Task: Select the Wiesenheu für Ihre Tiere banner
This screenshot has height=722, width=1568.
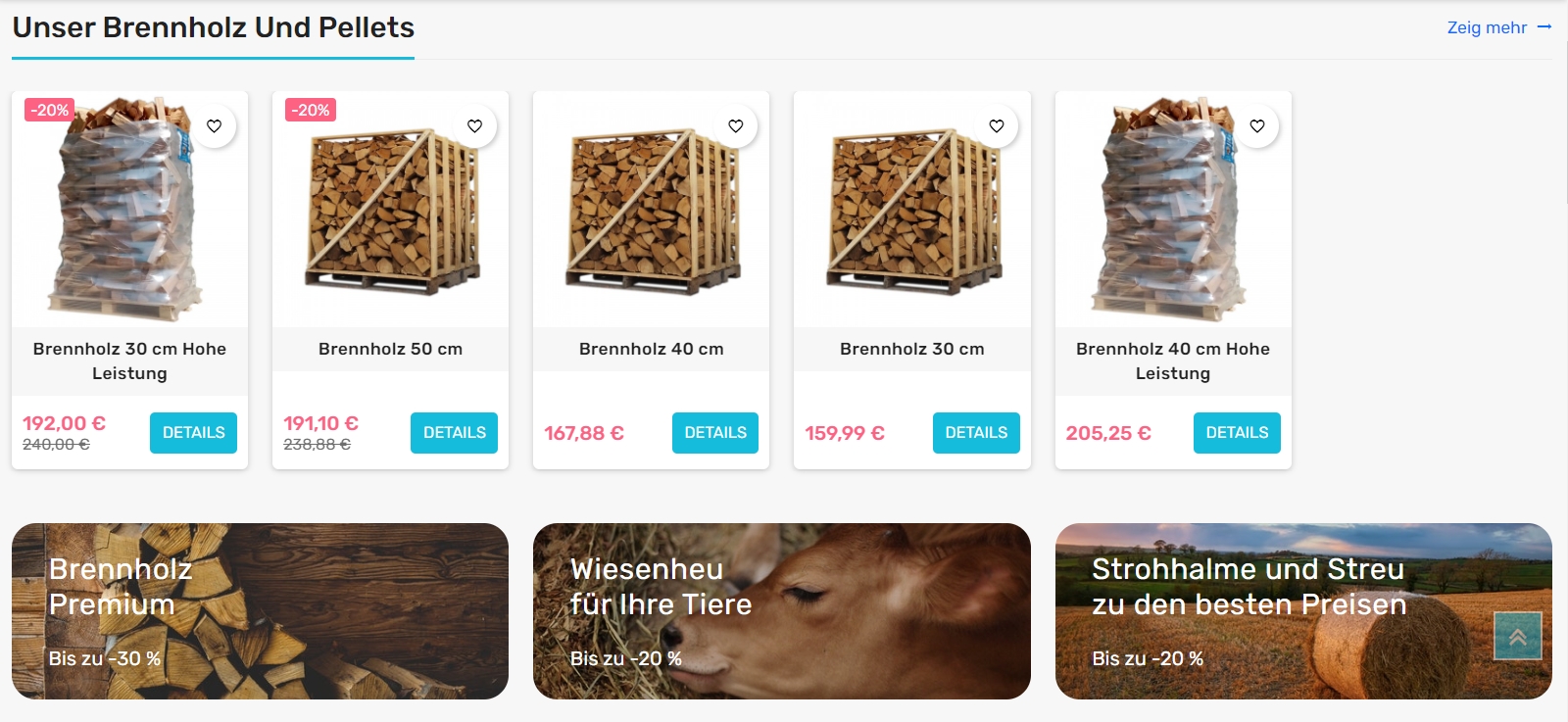Action: point(782,611)
